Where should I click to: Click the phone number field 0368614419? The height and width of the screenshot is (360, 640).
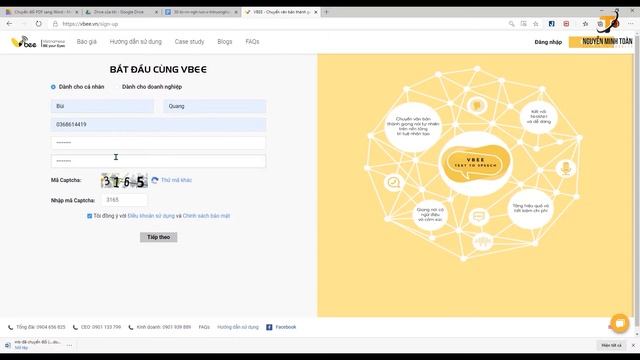tap(158, 124)
